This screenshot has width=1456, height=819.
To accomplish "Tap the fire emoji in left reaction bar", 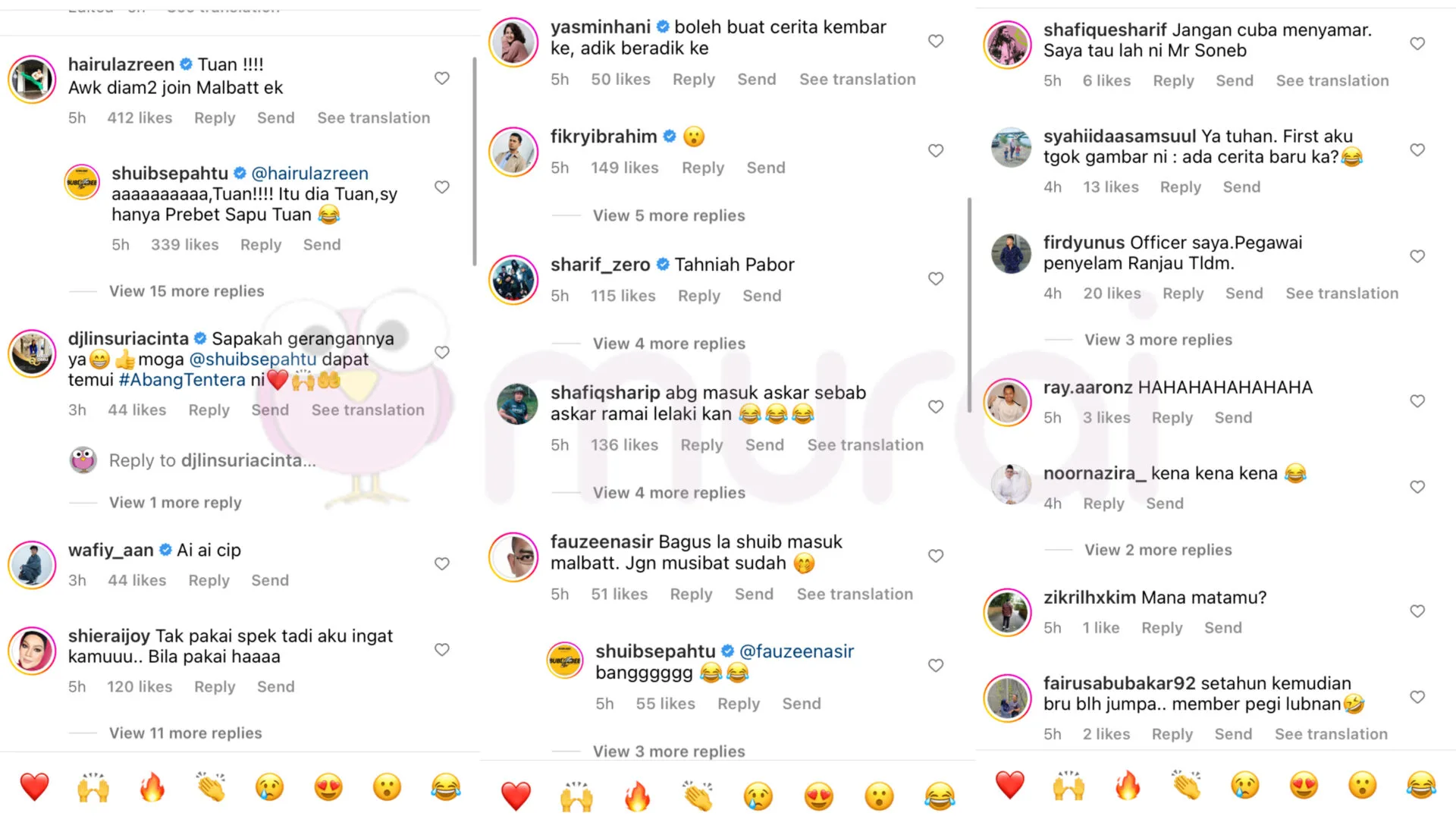I will [x=152, y=787].
